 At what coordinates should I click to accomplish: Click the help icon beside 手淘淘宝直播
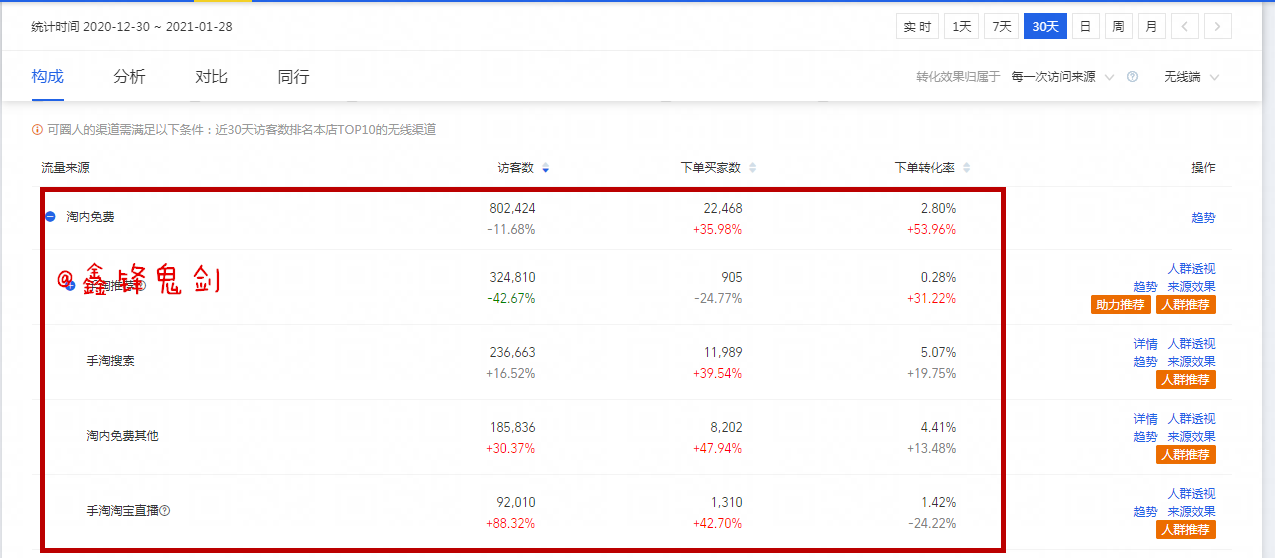click(x=165, y=511)
